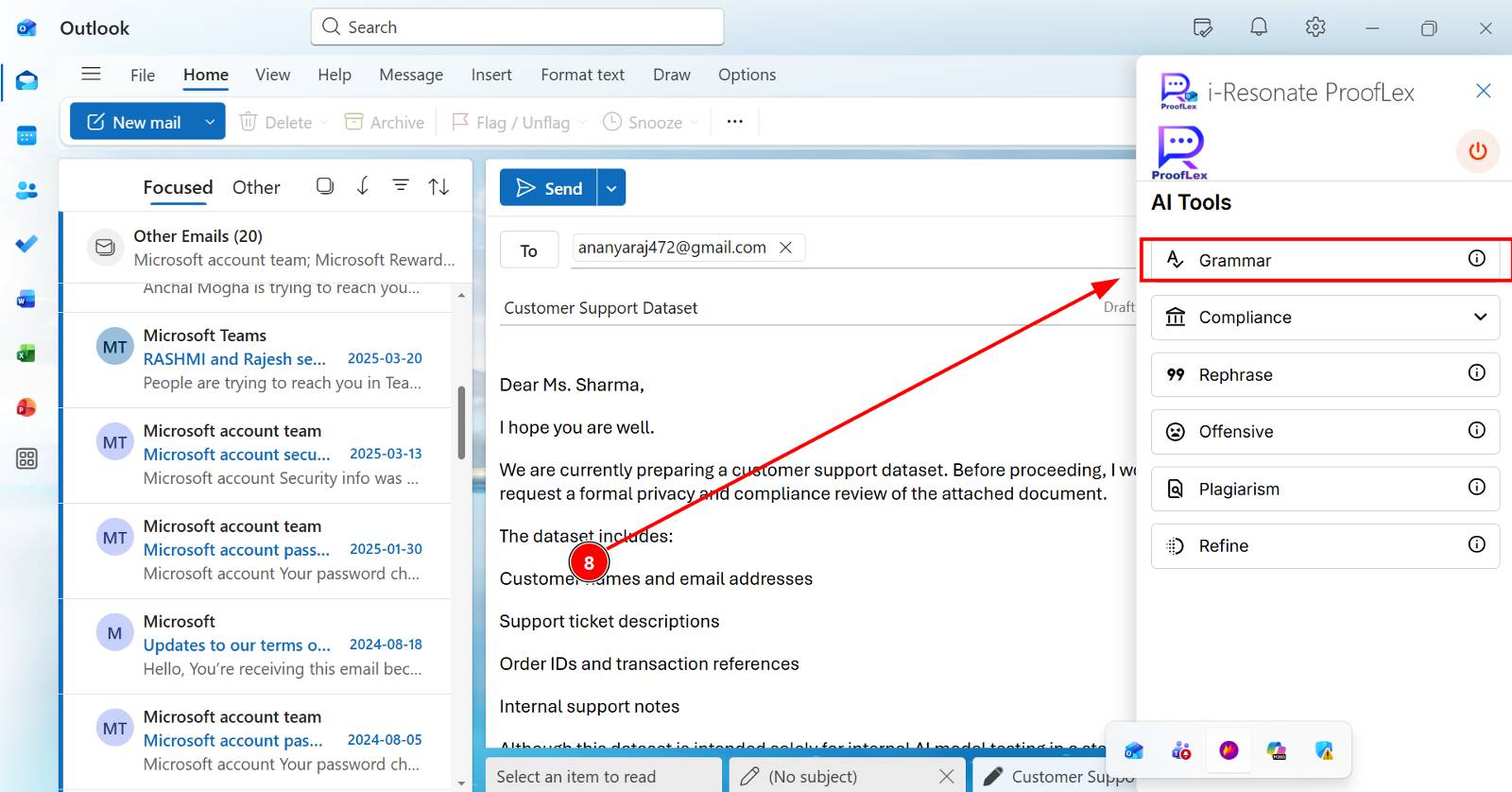Click the sort arrows icon in message list
This screenshot has height=792, width=1512.
(438, 187)
